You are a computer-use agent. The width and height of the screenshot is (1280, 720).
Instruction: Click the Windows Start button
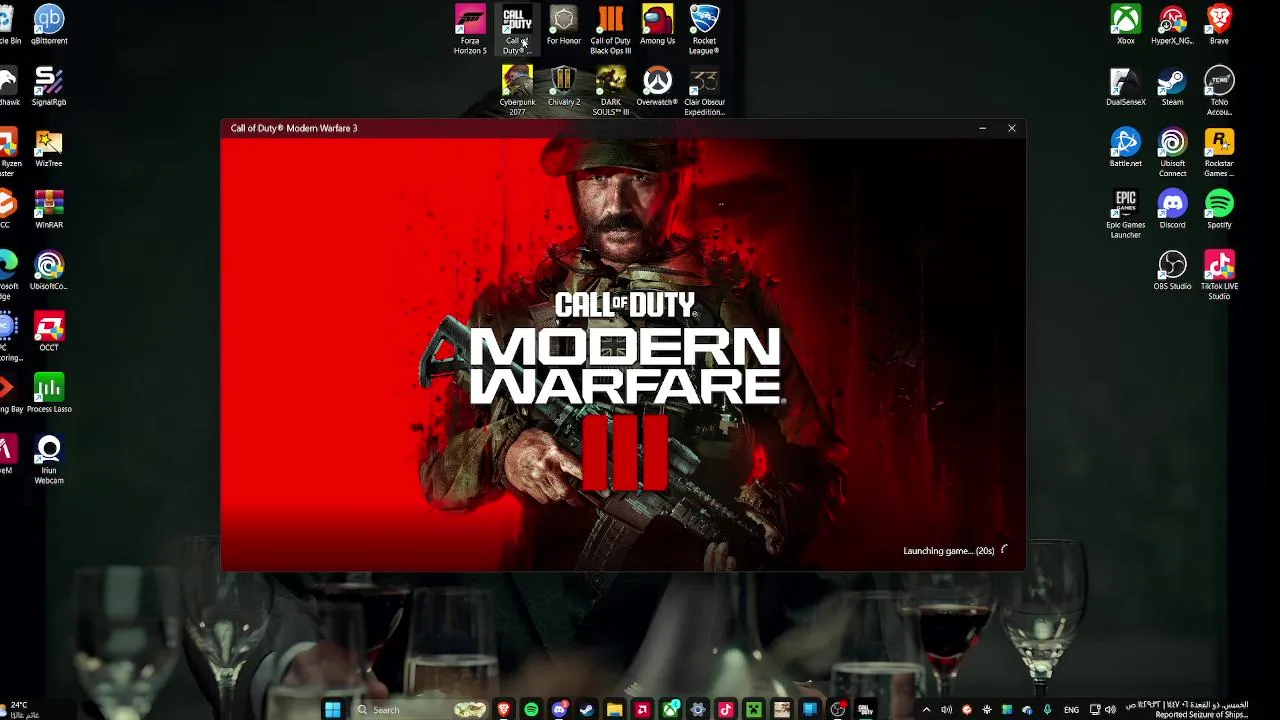tap(332, 709)
